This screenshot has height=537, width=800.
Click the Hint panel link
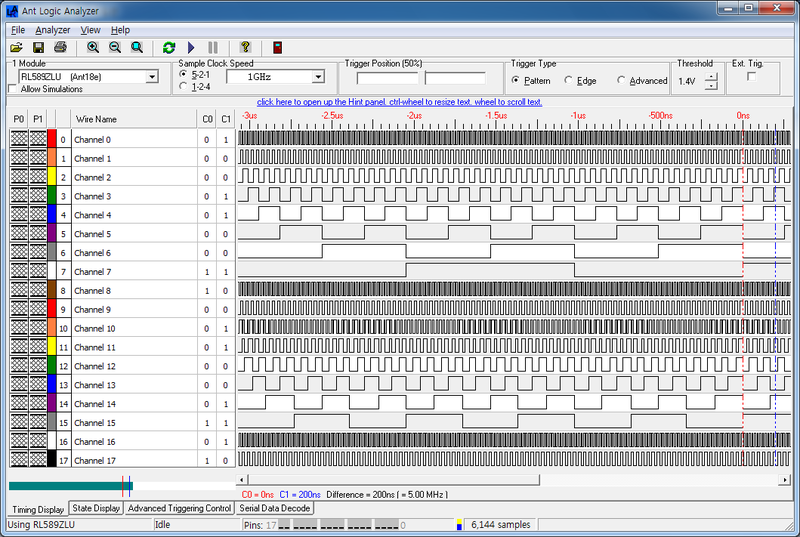(399, 102)
